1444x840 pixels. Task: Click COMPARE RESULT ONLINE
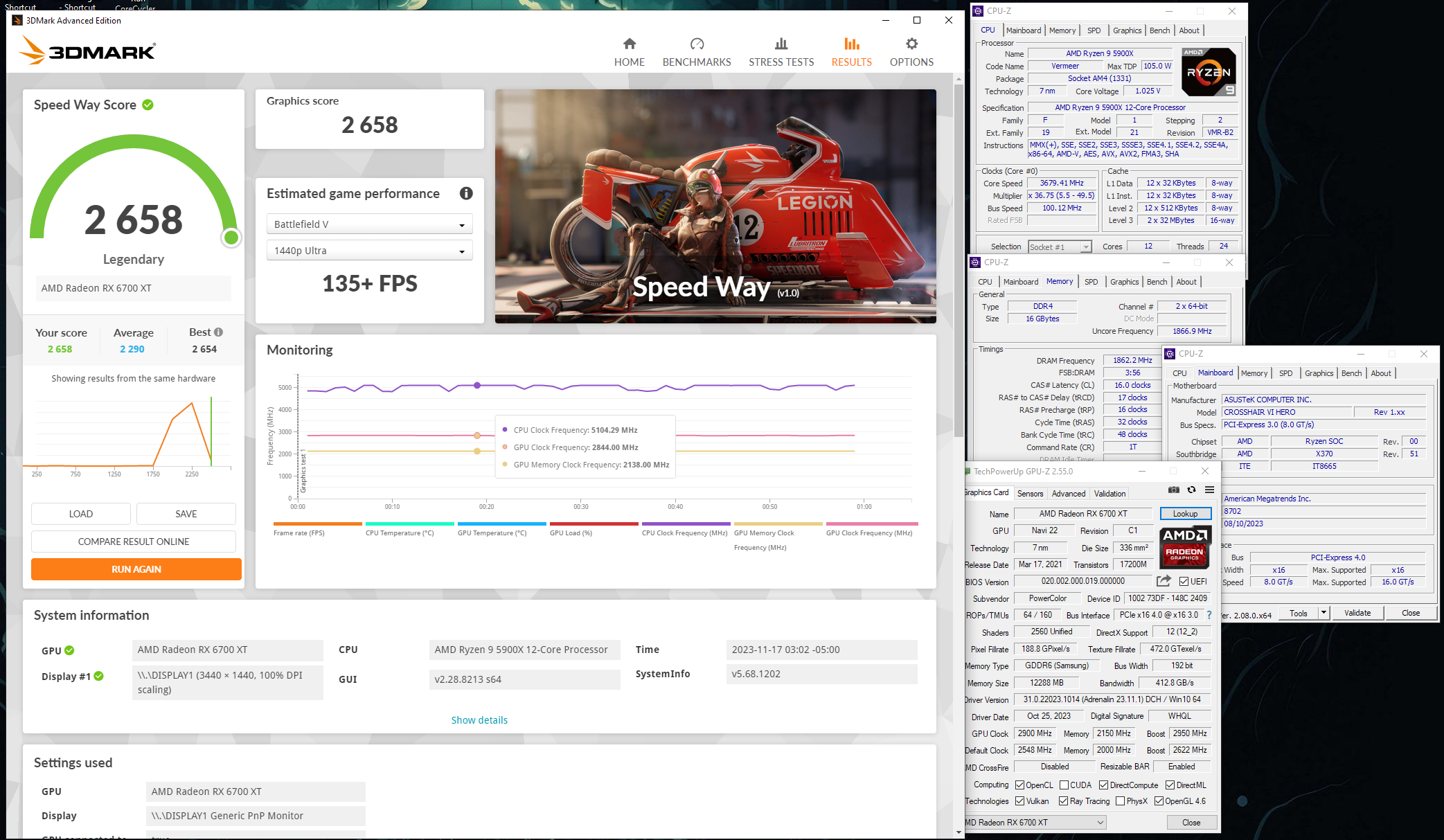(x=134, y=542)
